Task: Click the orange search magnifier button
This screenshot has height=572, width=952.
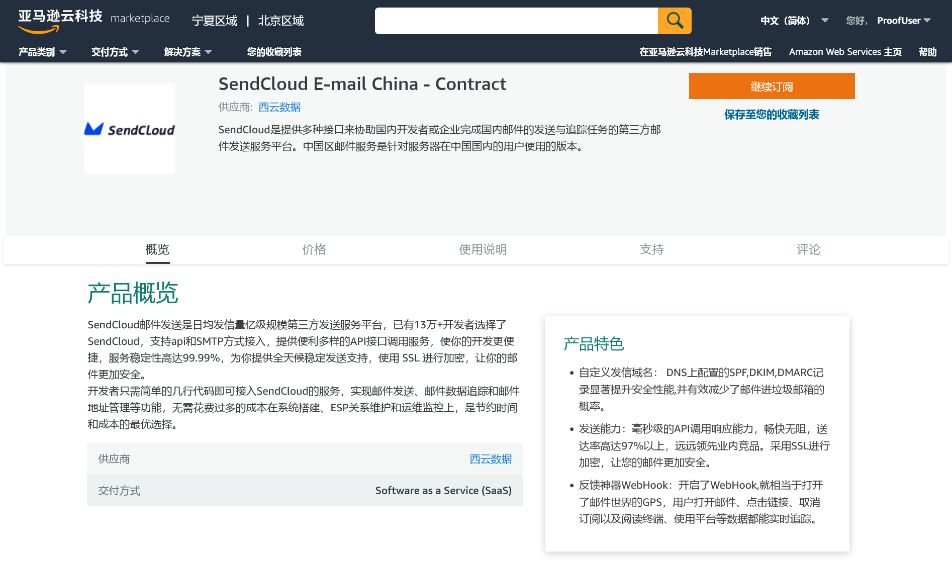Action: coord(675,21)
